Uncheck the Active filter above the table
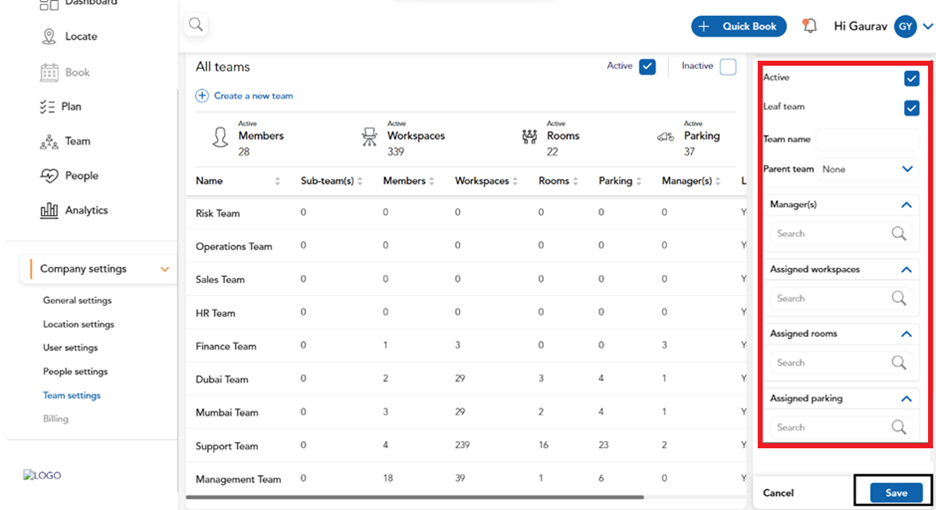The width and height of the screenshot is (936, 510). (x=647, y=67)
